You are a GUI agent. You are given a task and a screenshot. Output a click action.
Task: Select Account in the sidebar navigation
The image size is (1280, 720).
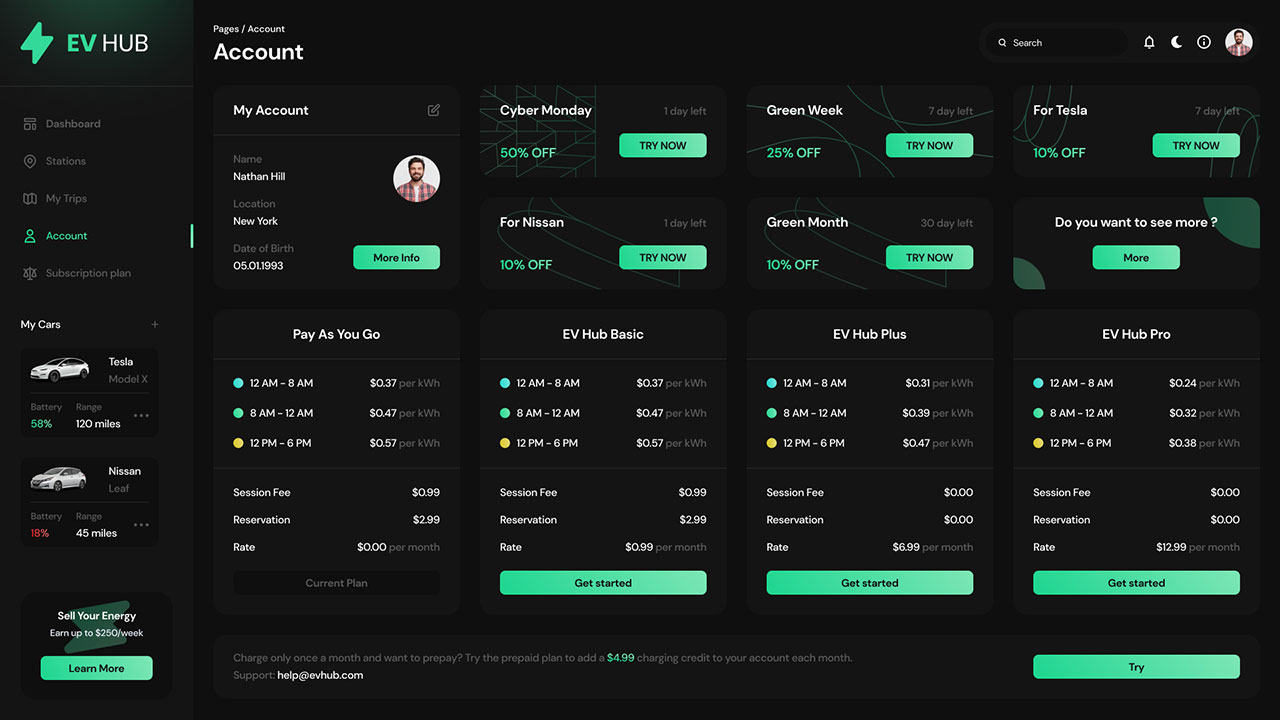(67, 235)
